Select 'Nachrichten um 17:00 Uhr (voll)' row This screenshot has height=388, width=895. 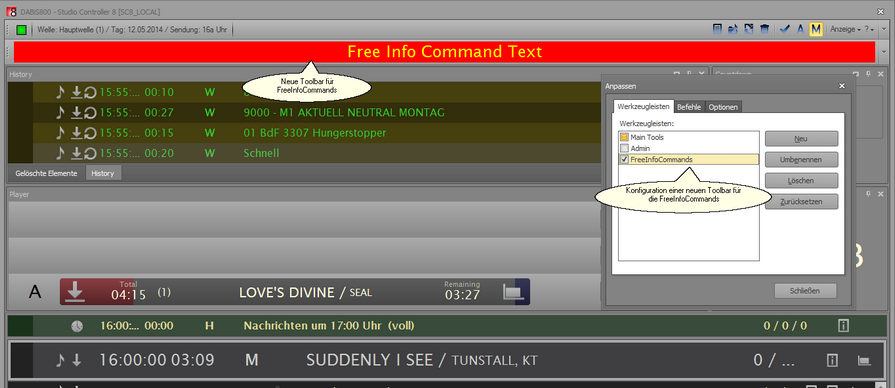[447, 326]
